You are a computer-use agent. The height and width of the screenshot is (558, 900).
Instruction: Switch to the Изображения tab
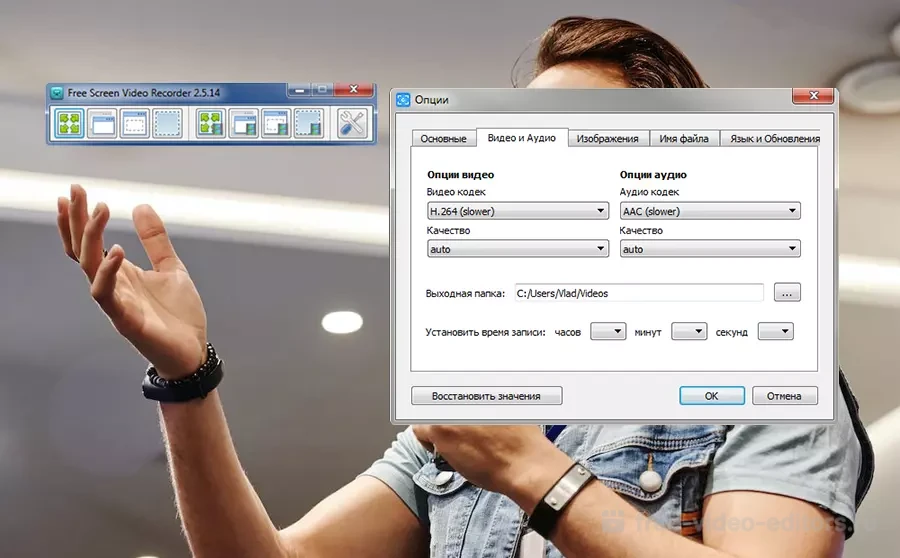(x=608, y=139)
